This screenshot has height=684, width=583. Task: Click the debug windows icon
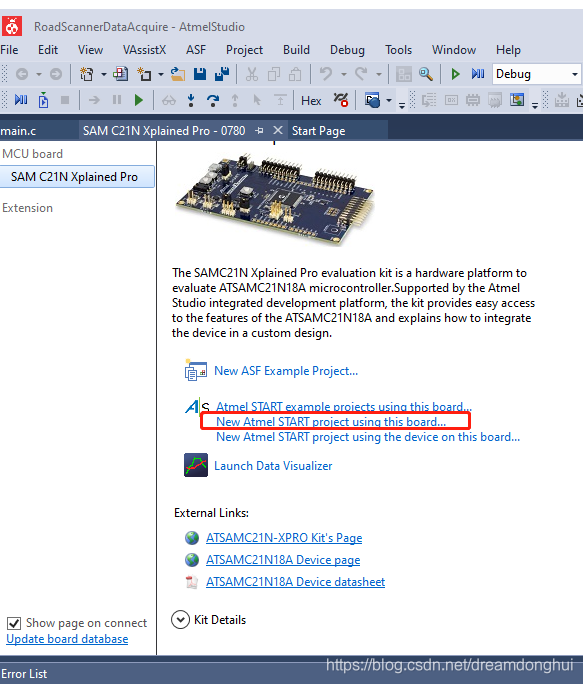point(372,100)
